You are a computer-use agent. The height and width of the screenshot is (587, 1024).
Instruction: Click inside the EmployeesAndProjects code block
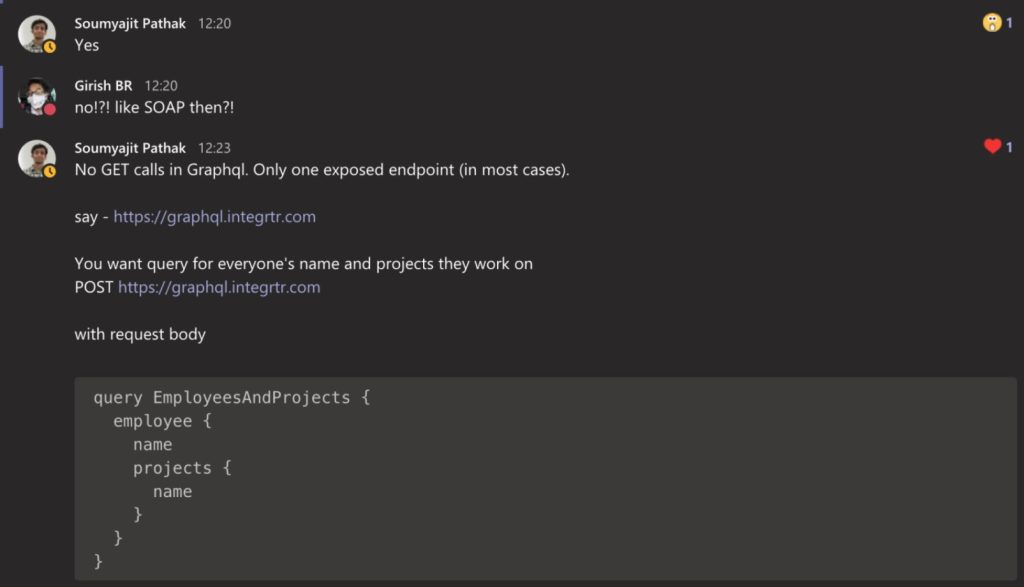click(545, 479)
